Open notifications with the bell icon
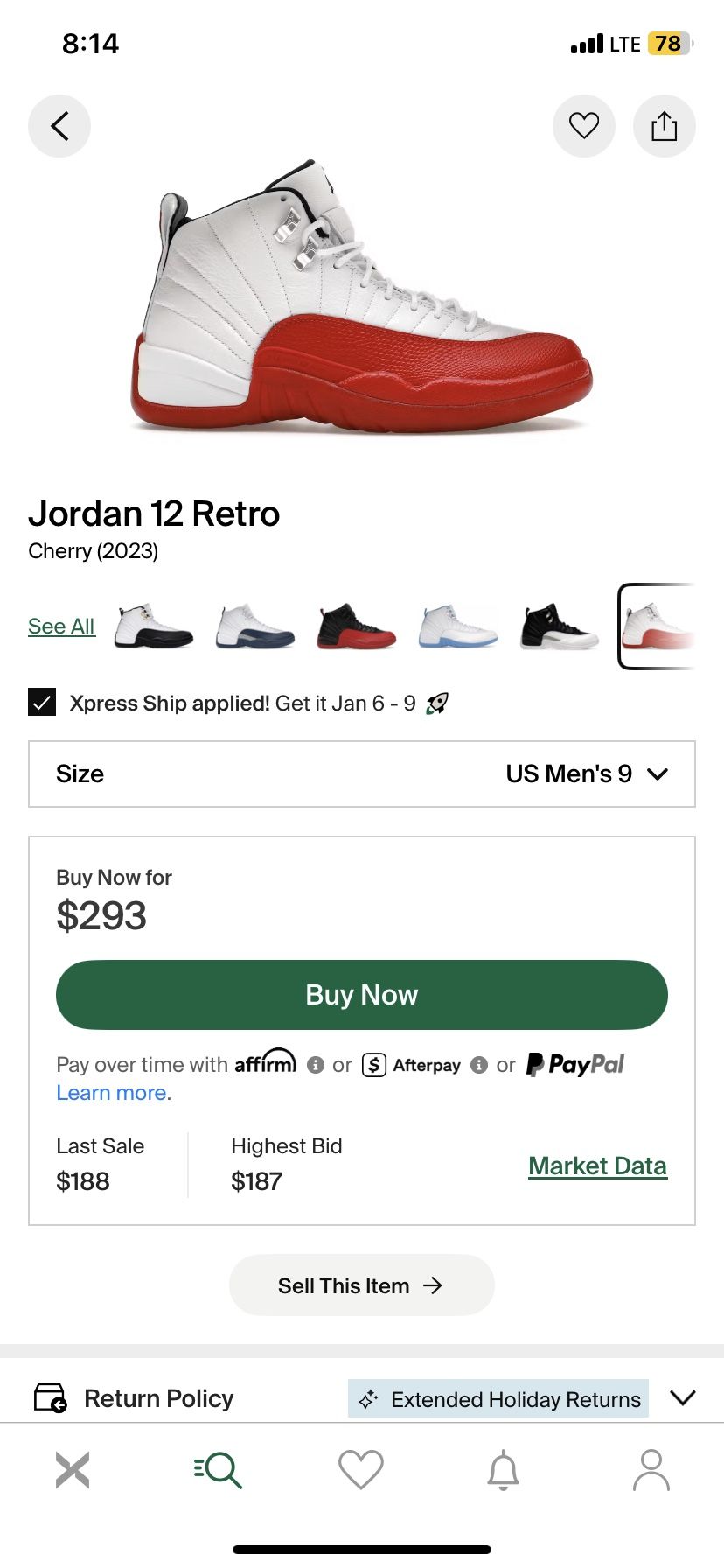This screenshot has width=724, height=1568. click(x=504, y=1470)
